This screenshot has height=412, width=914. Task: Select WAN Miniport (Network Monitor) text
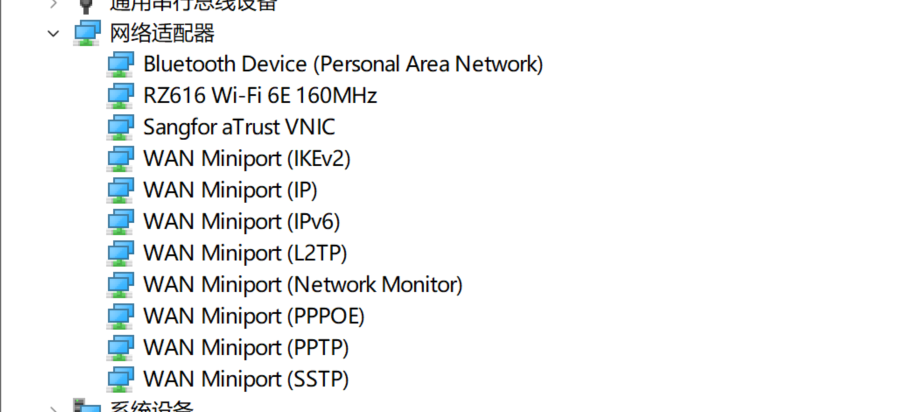[303, 285]
